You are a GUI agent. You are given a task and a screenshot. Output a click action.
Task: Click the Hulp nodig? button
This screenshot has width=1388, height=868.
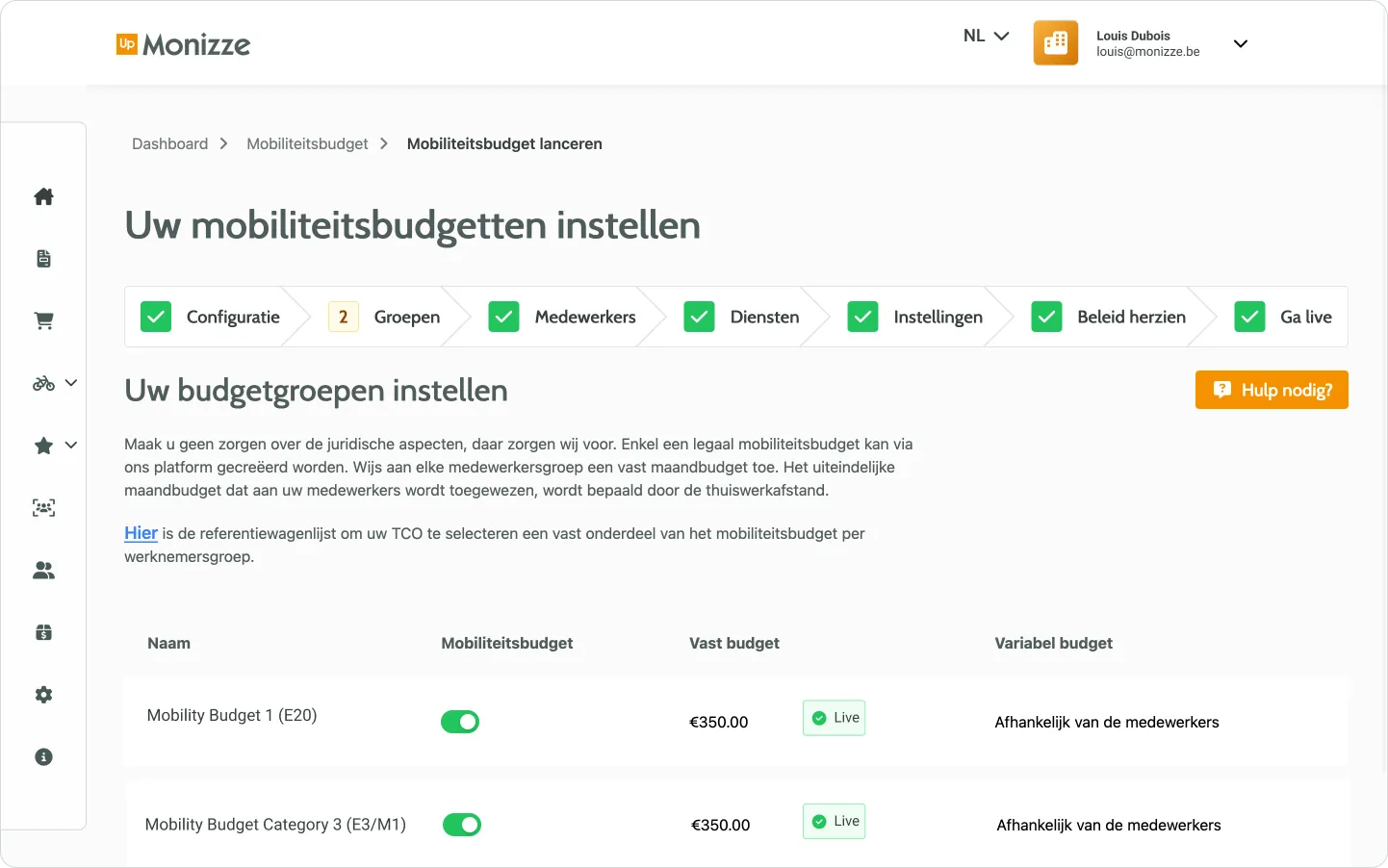click(x=1271, y=390)
